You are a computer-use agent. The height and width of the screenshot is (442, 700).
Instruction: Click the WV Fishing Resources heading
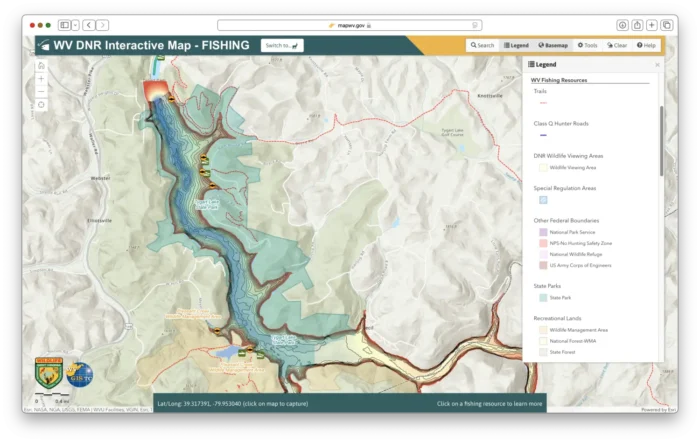[x=559, y=80]
